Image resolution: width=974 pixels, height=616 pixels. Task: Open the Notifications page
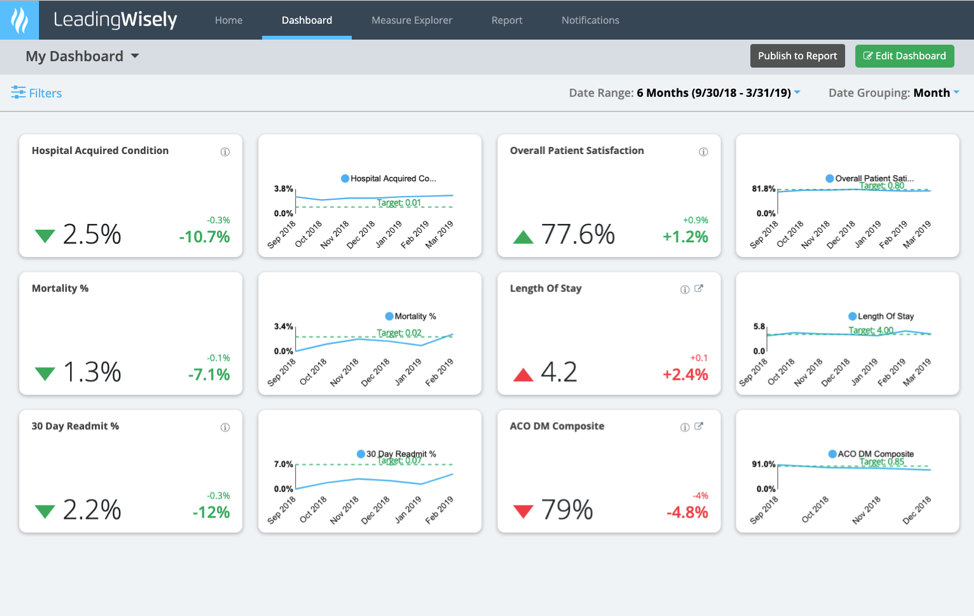pos(590,19)
